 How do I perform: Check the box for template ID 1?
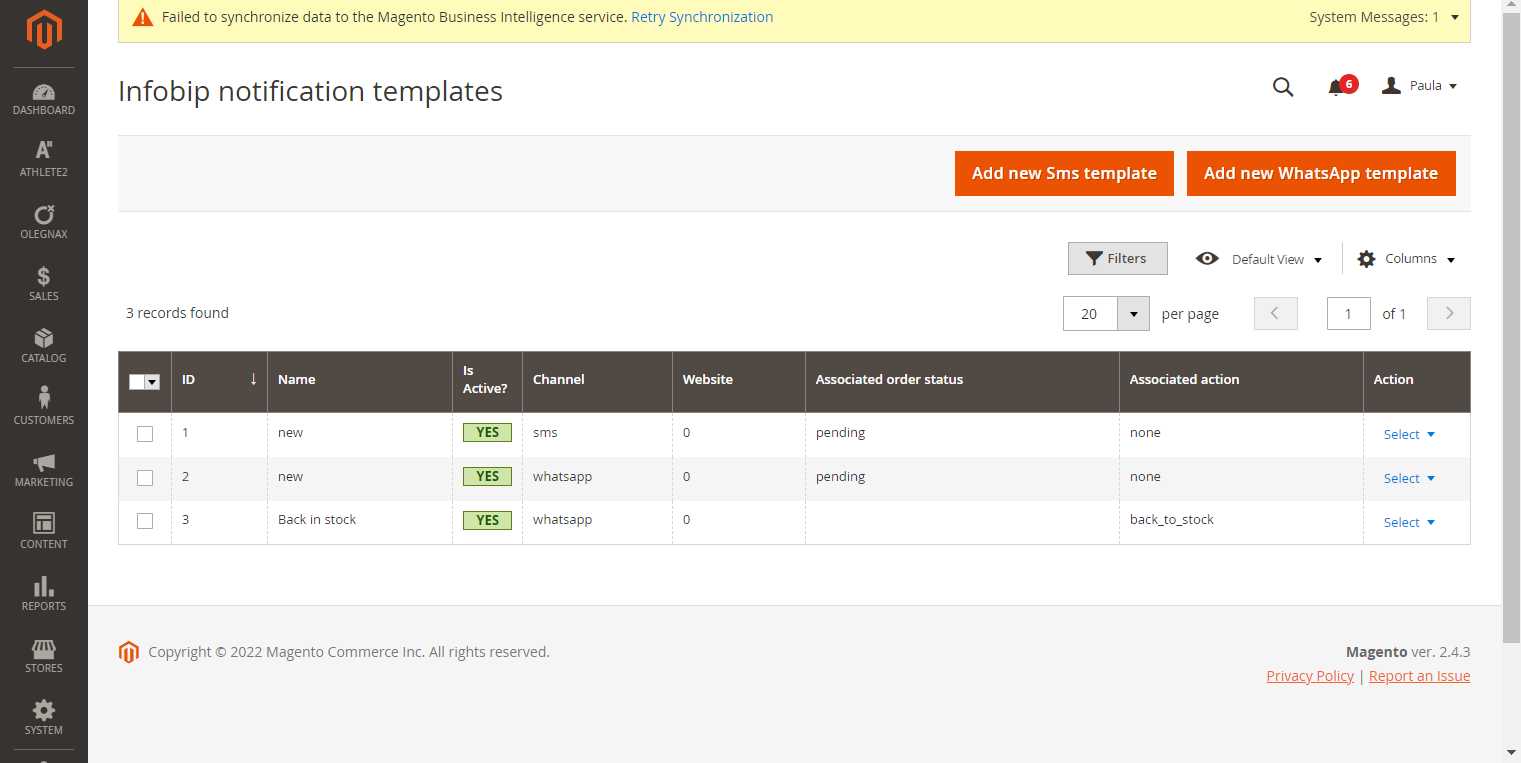pos(145,434)
